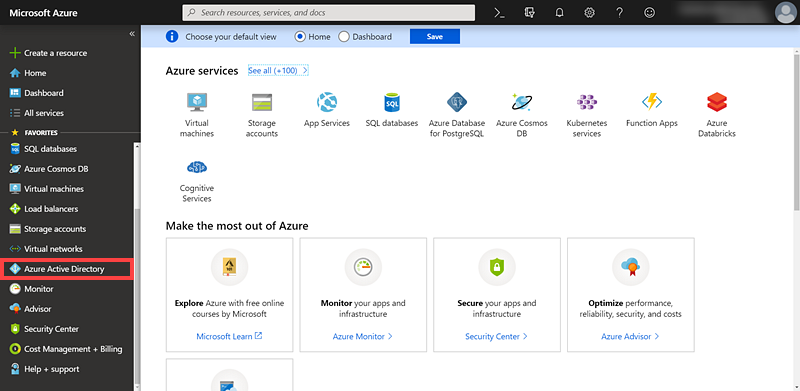The height and width of the screenshot is (391, 800).
Task: Open the Azure Databricks icon
Action: [x=717, y=102]
